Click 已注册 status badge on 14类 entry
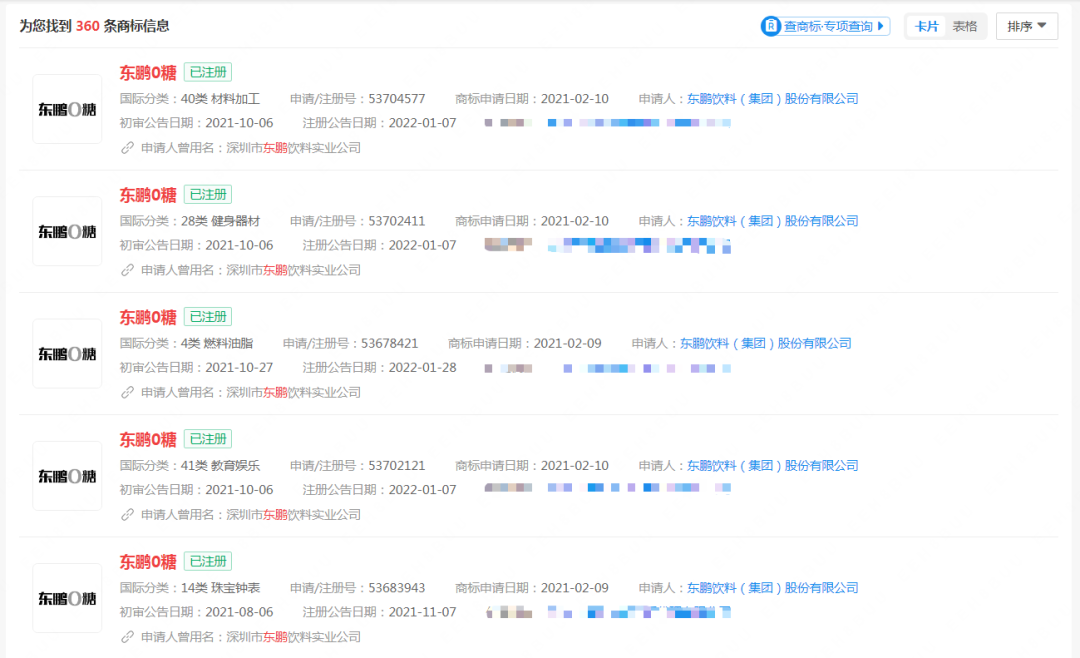The image size is (1080, 658). pyautogui.click(x=208, y=561)
